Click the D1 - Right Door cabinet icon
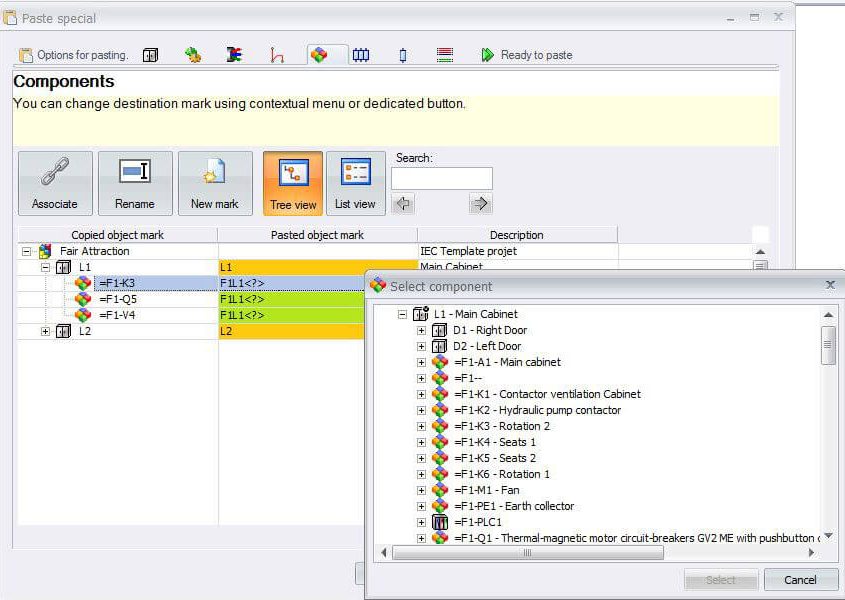This screenshot has height=600, width=845. click(440, 330)
